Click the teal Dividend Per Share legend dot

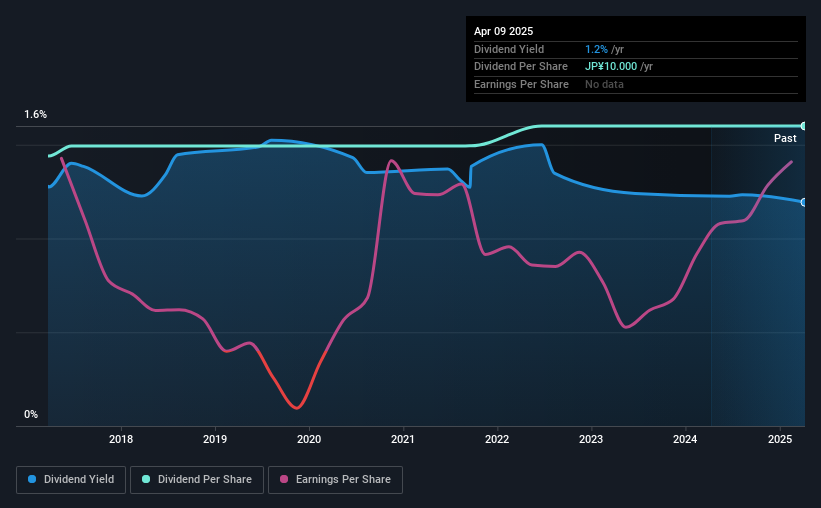point(146,479)
